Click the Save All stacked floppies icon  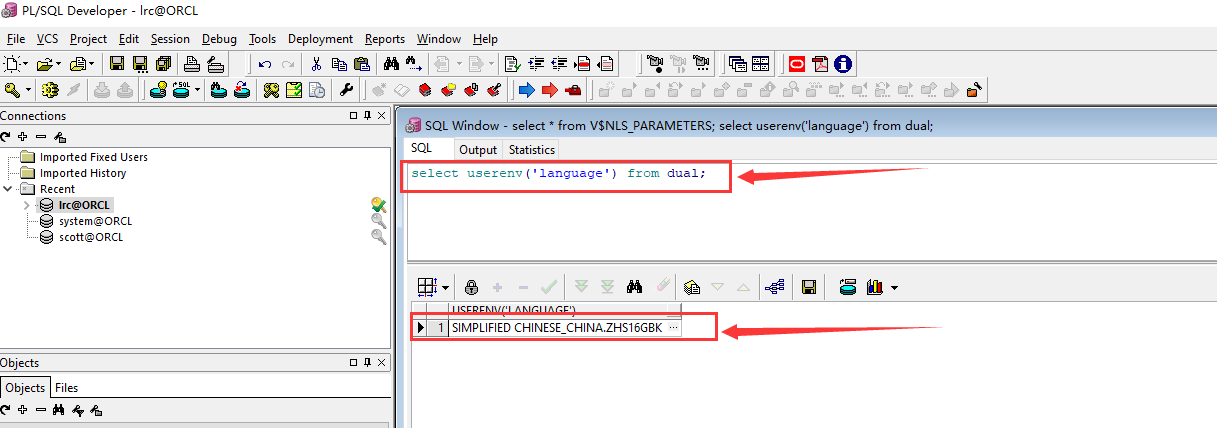[163, 64]
